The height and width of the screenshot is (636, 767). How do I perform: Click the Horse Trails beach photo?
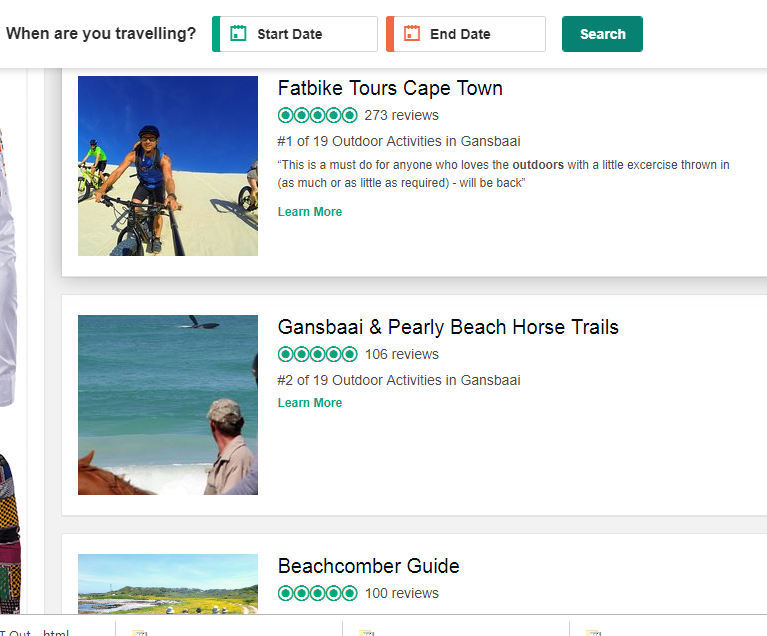point(168,405)
